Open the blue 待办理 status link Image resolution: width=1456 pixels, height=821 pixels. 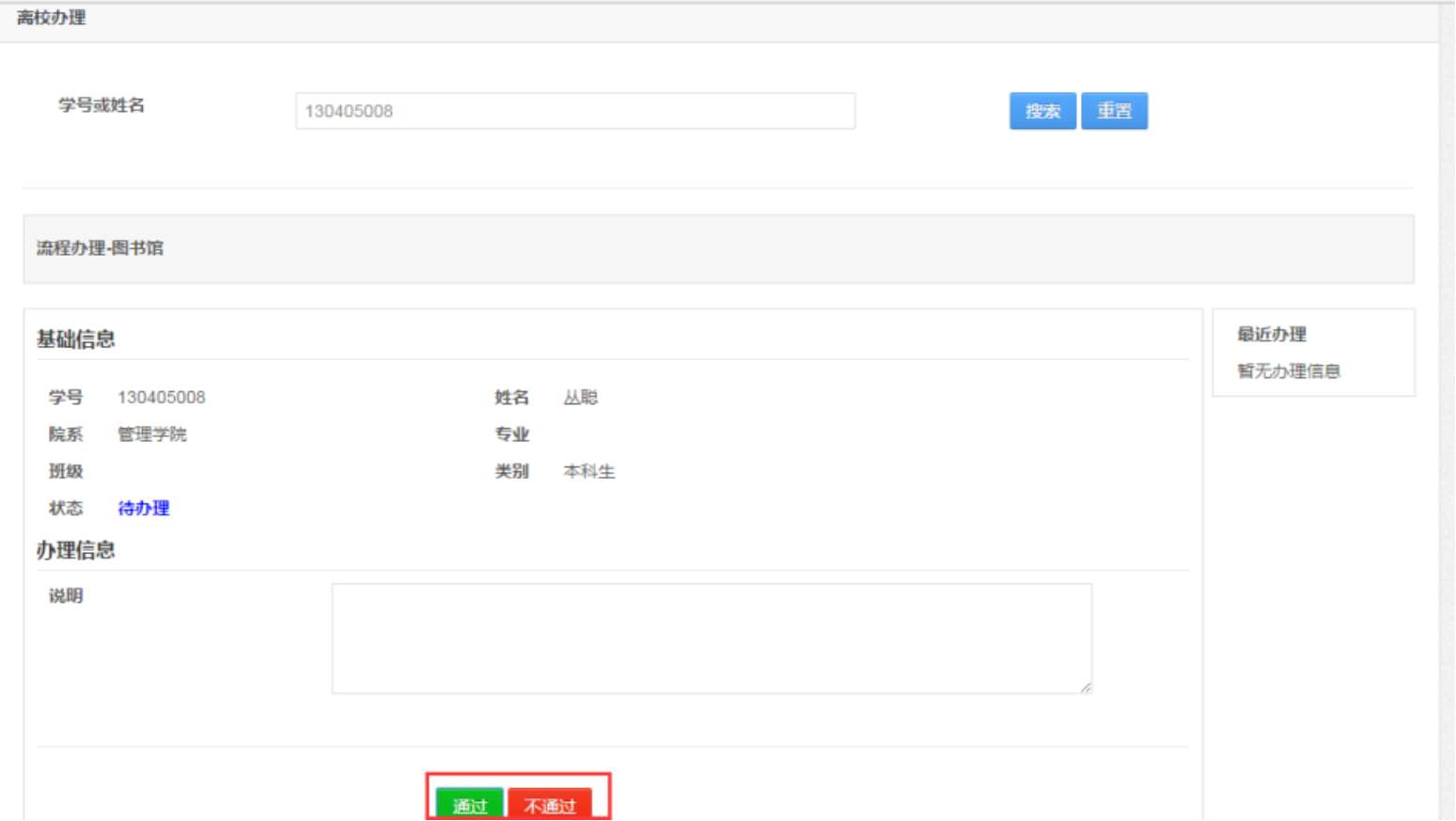click(143, 508)
